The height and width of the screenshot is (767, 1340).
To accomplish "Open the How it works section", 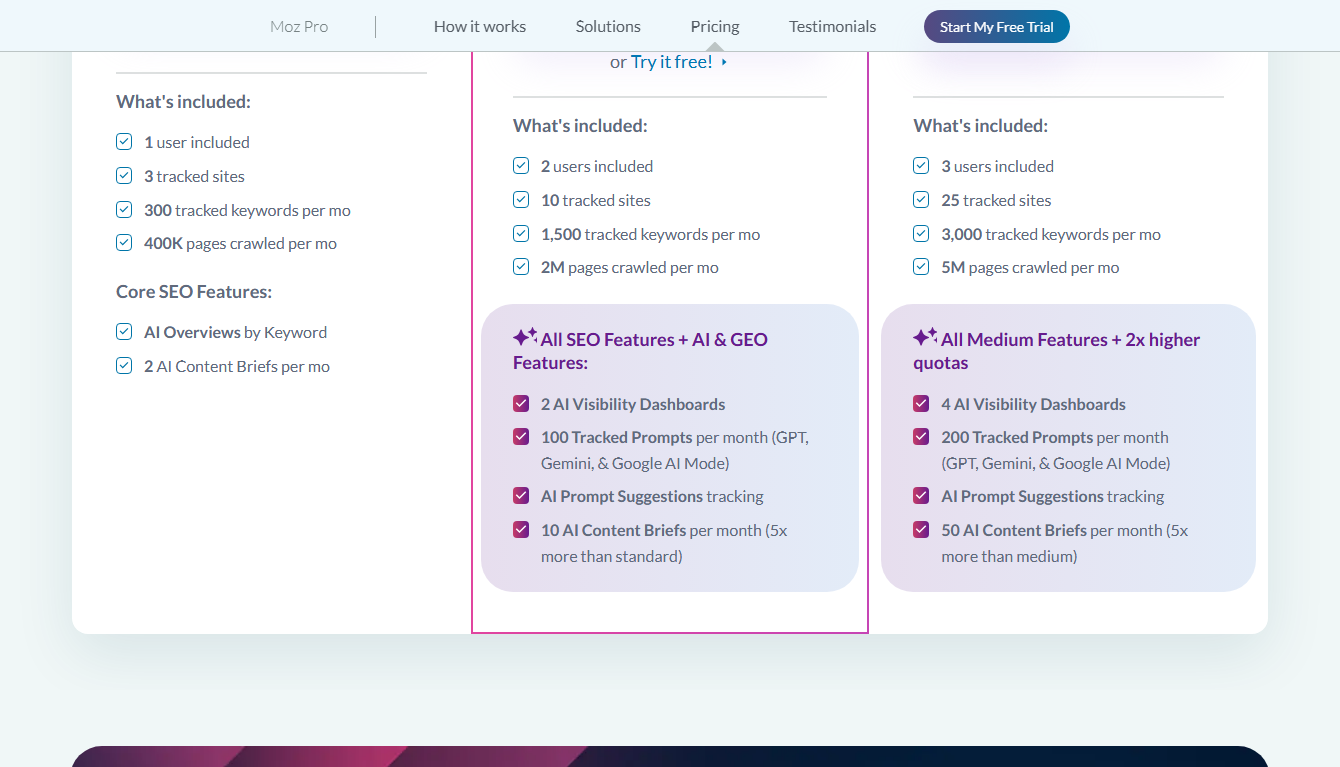I will pos(480,27).
